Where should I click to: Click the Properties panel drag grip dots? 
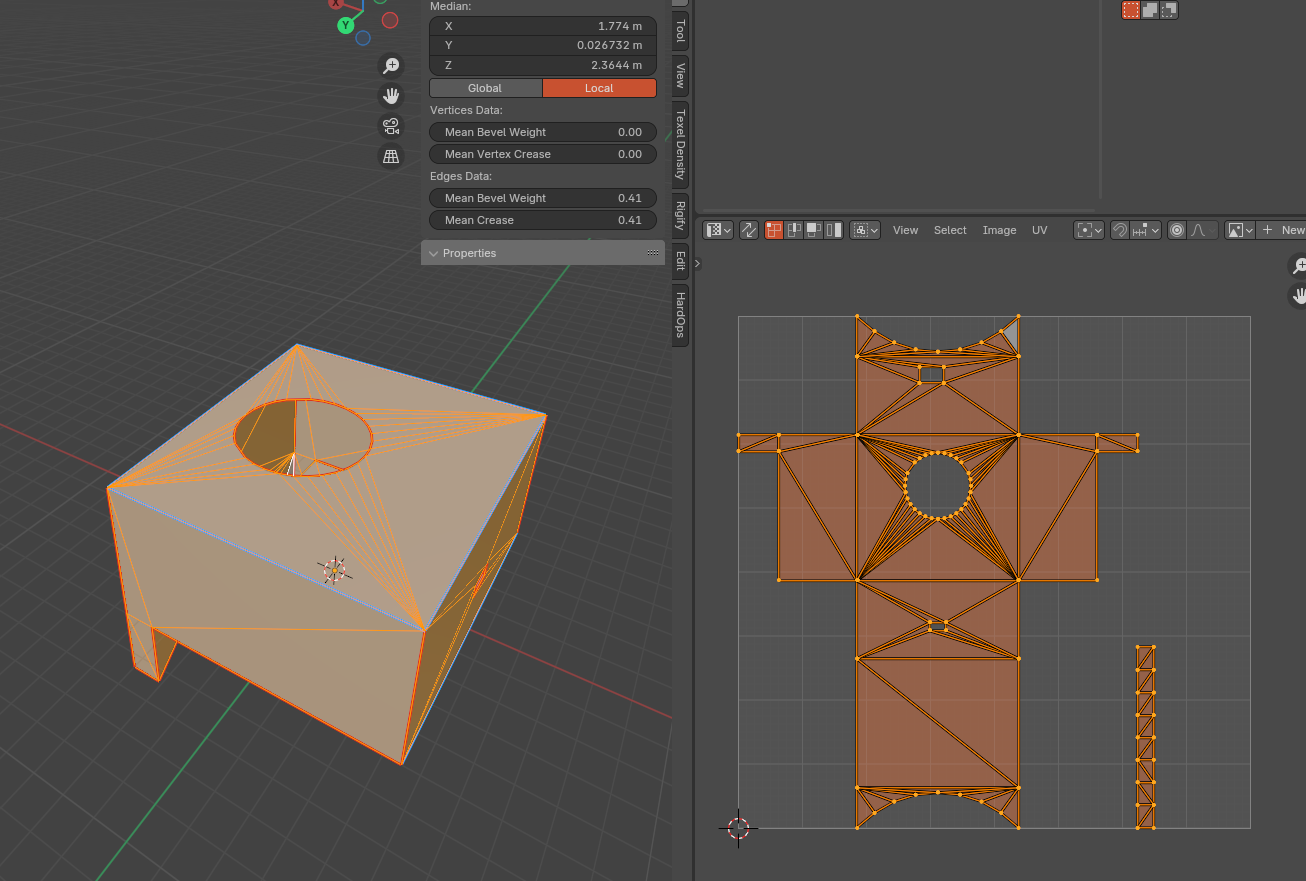[x=653, y=253]
